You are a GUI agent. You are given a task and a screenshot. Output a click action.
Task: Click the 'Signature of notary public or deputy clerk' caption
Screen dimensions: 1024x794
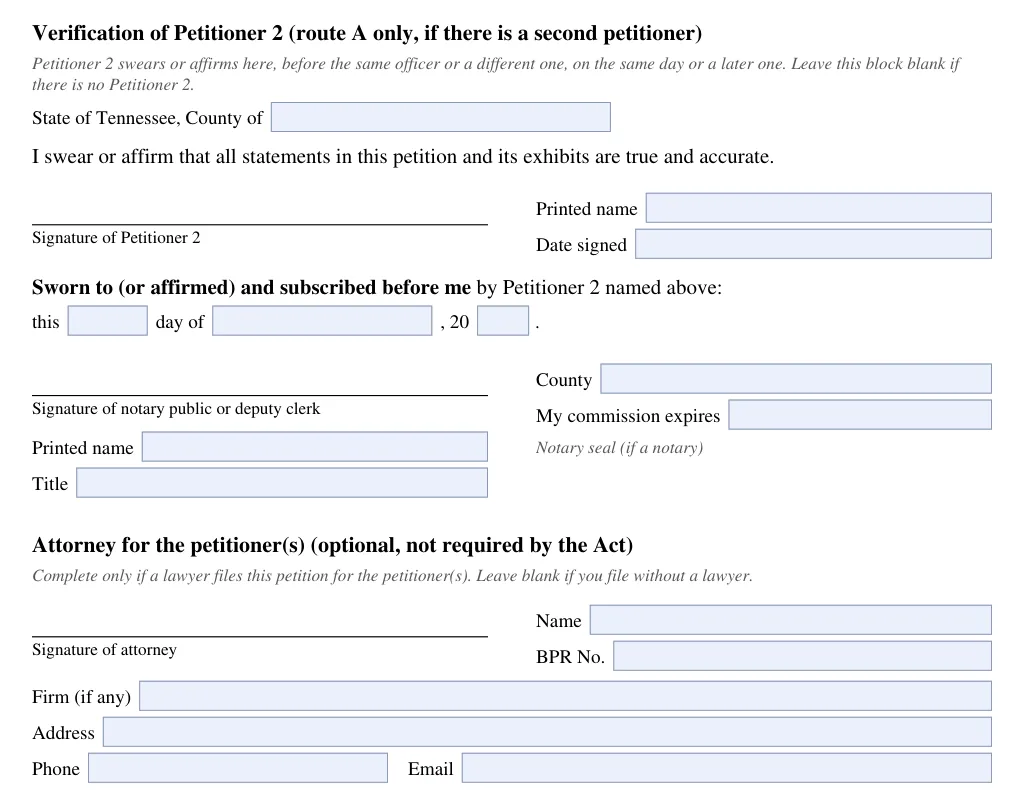pos(176,409)
